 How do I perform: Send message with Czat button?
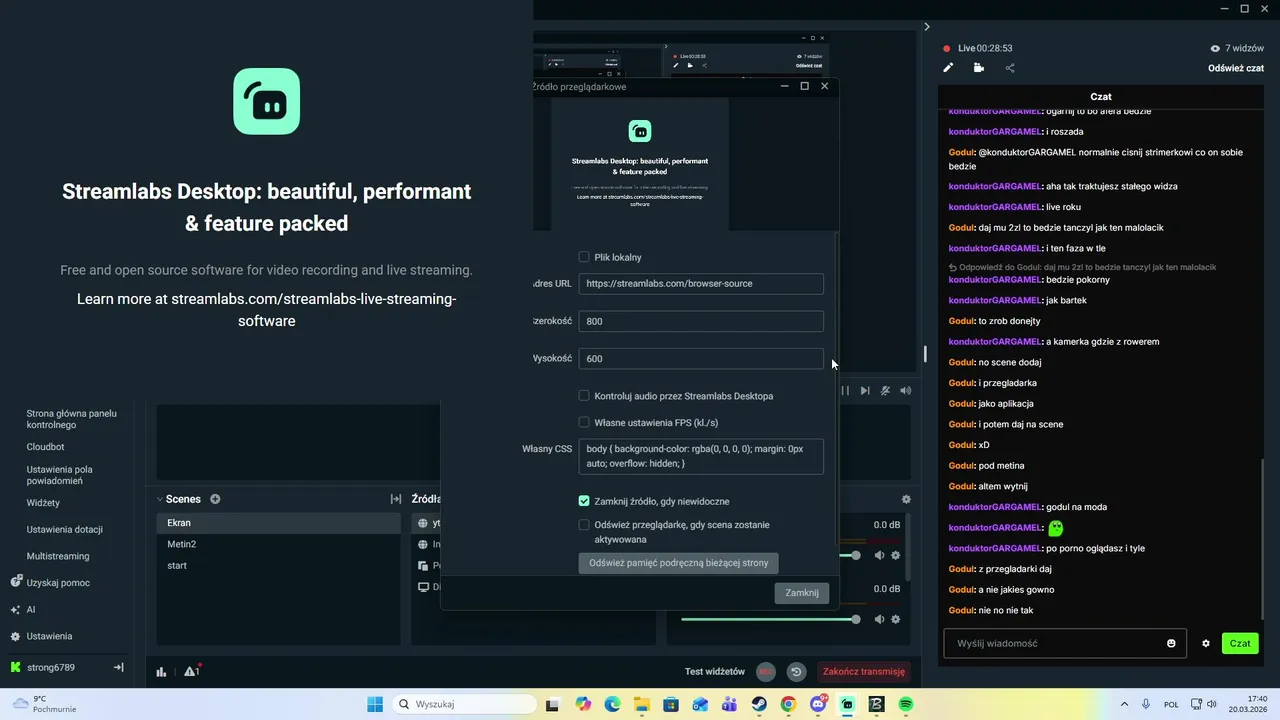pos(1240,643)
